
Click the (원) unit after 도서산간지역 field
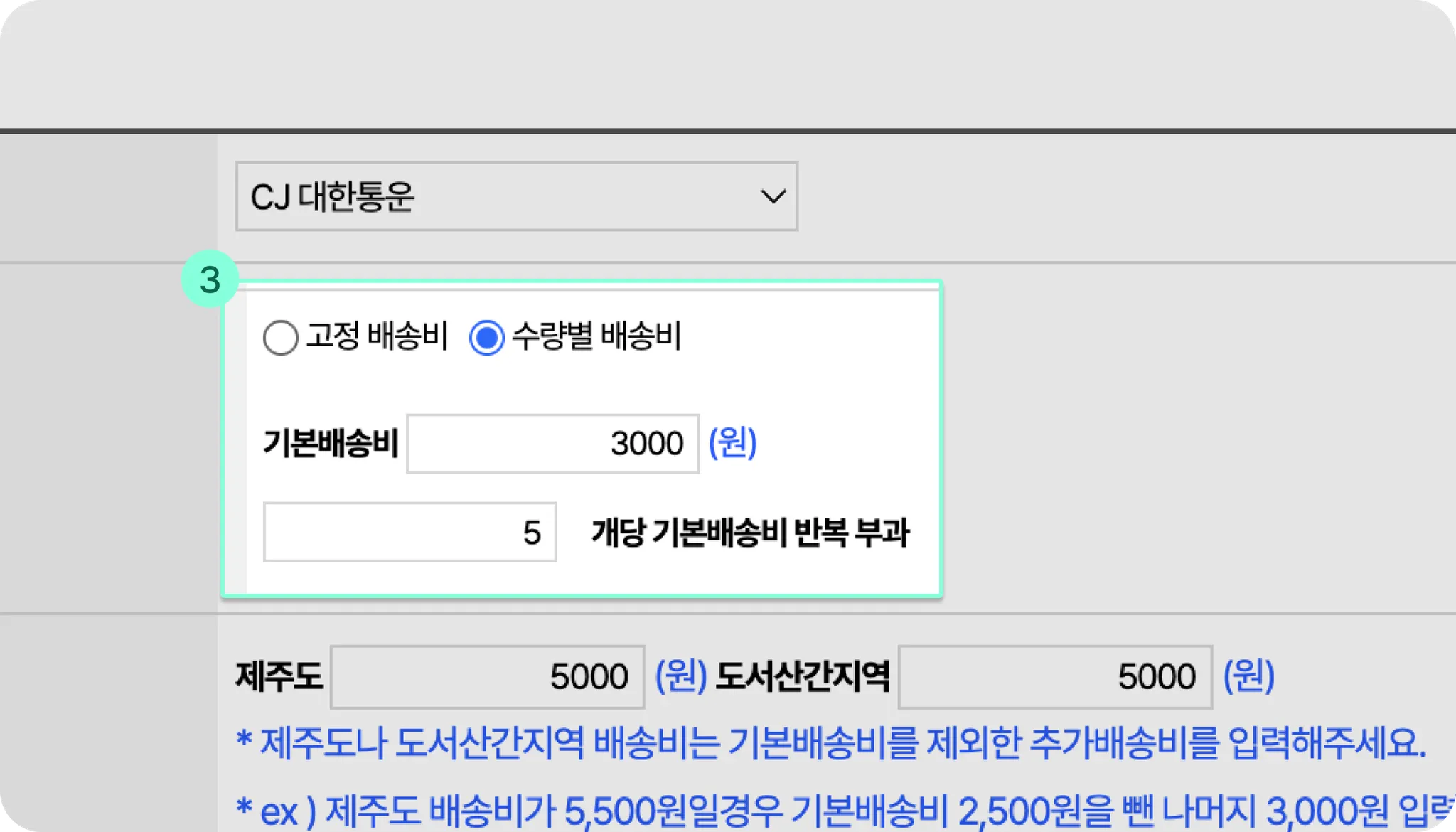coord(1248,676)
